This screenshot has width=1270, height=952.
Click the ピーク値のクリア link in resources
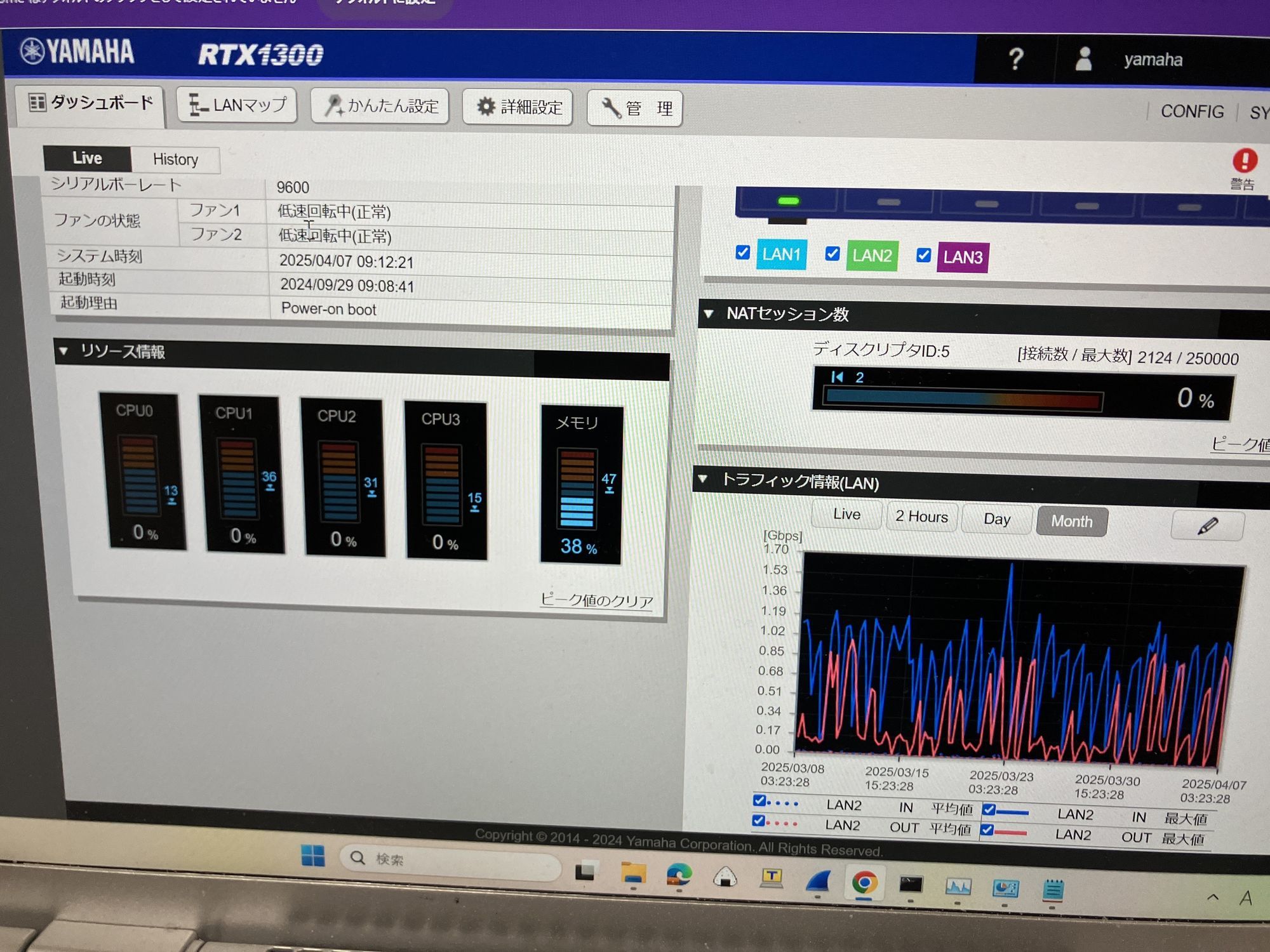point(596,600)
